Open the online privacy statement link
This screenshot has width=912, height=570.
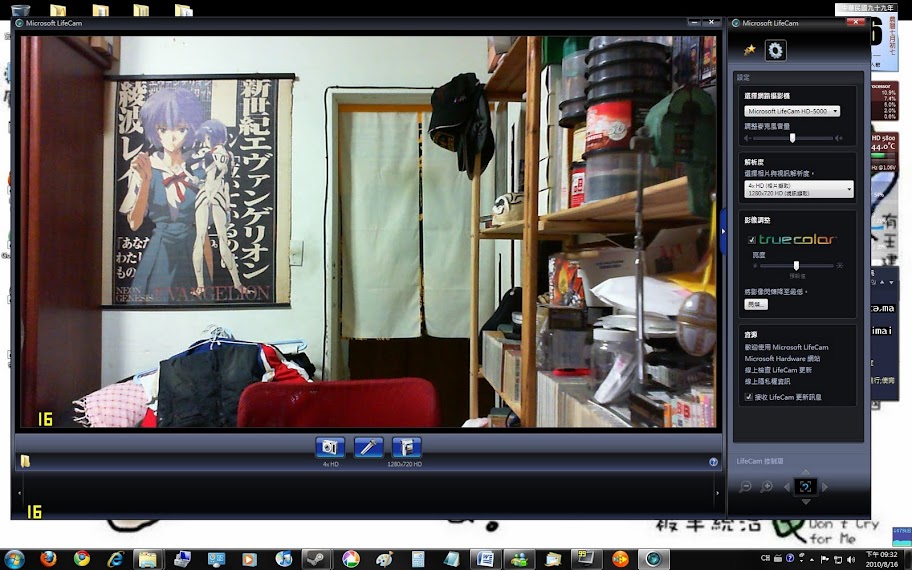[767, 382]
